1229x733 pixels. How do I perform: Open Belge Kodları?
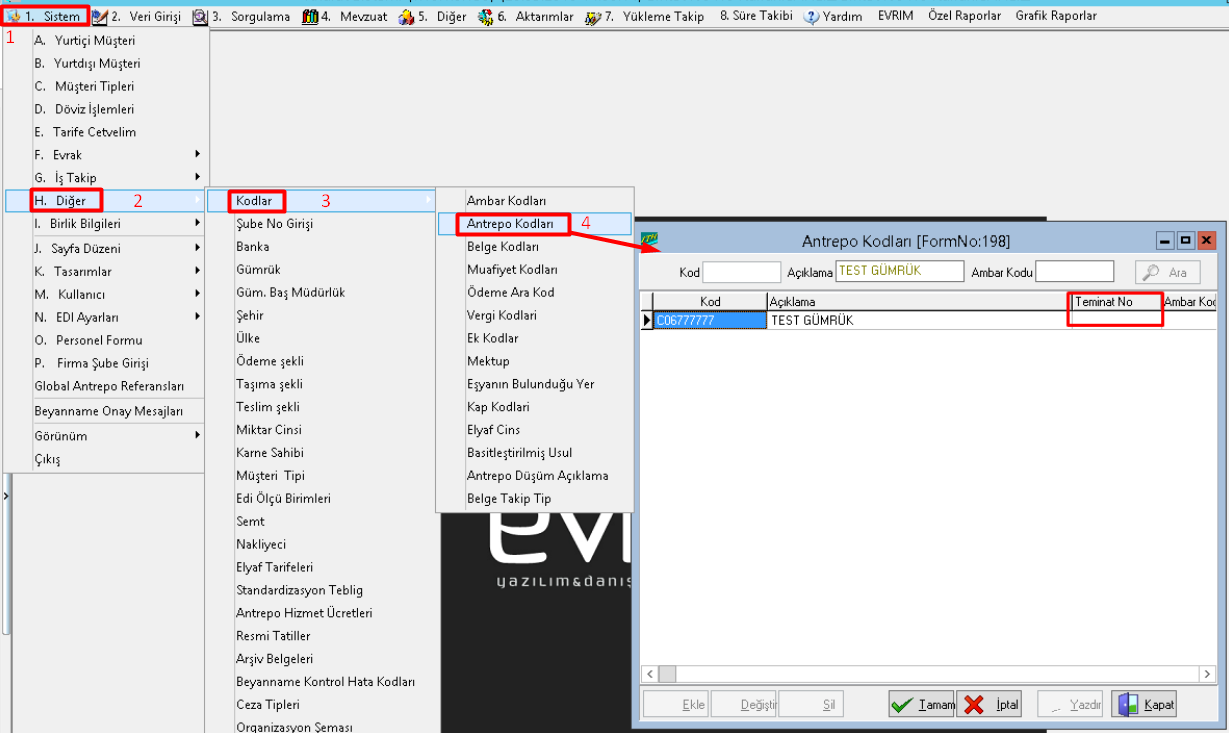pyautogui.click(x=535, y=246)
